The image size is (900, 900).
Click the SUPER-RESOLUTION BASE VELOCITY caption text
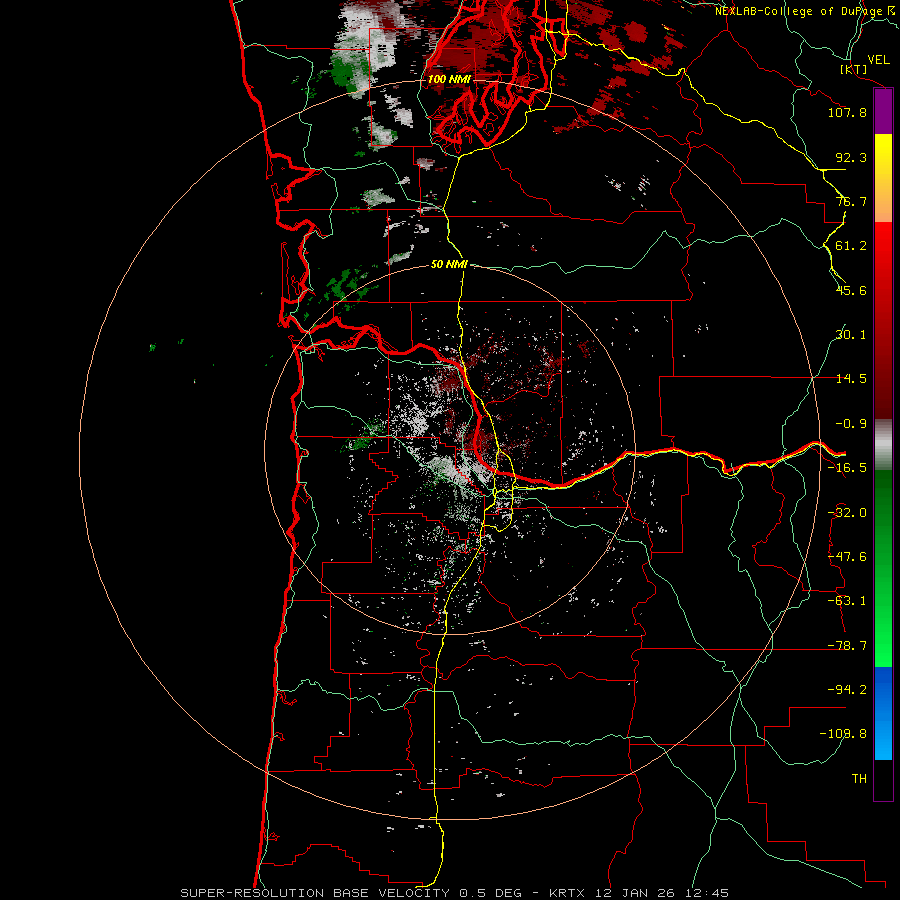point(315,893)
